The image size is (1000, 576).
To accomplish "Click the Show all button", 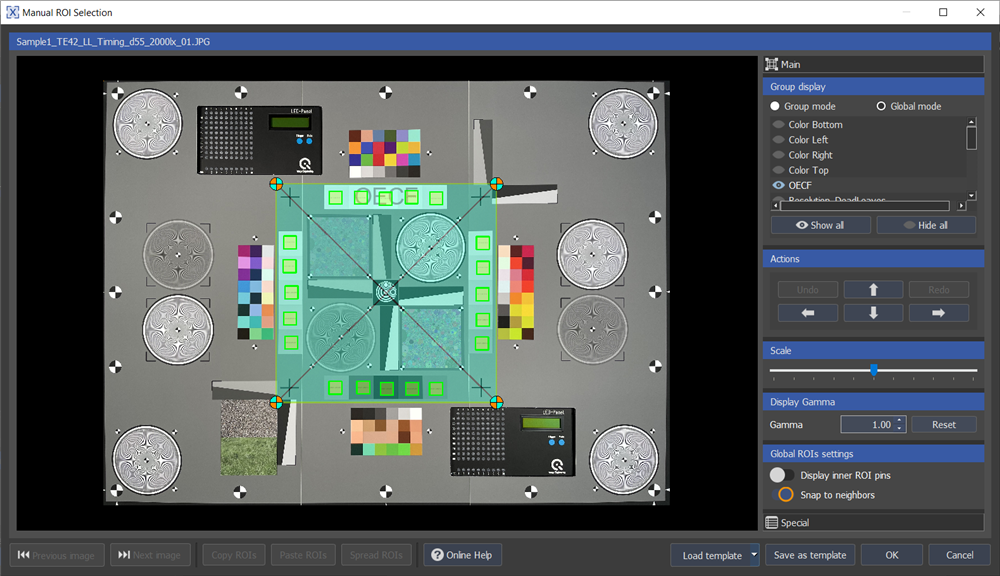I will [820, 225].
